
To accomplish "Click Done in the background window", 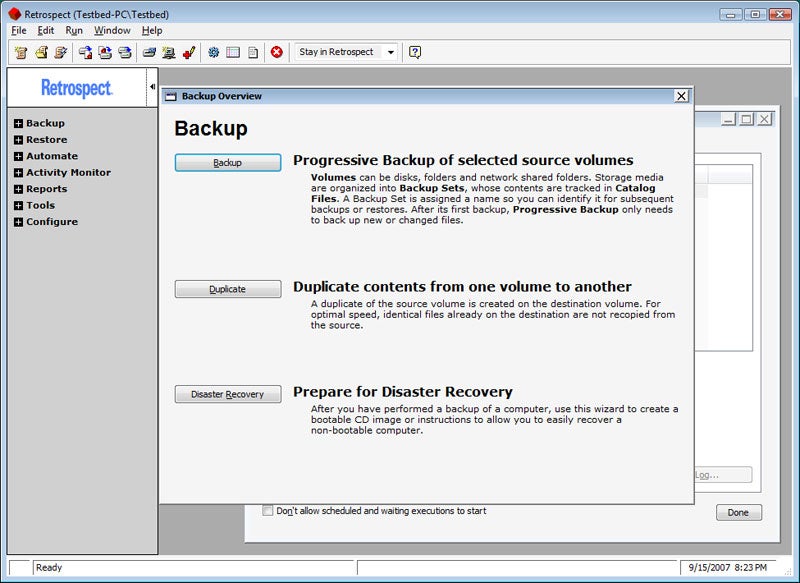I will point(738,513).
